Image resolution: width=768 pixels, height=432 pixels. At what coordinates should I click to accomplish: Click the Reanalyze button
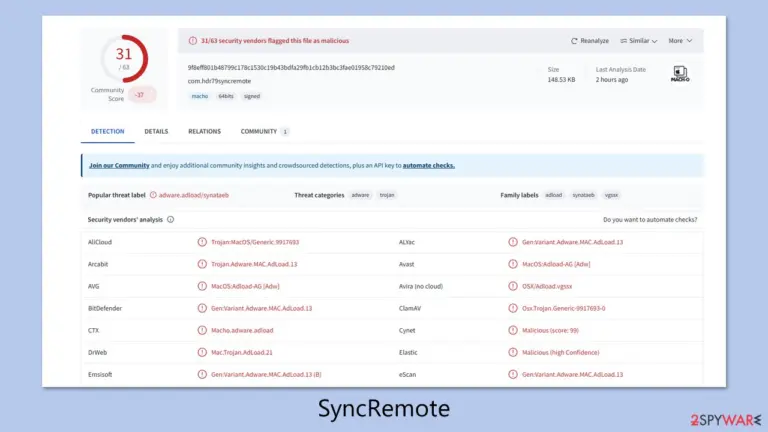[x=590, y=41]
